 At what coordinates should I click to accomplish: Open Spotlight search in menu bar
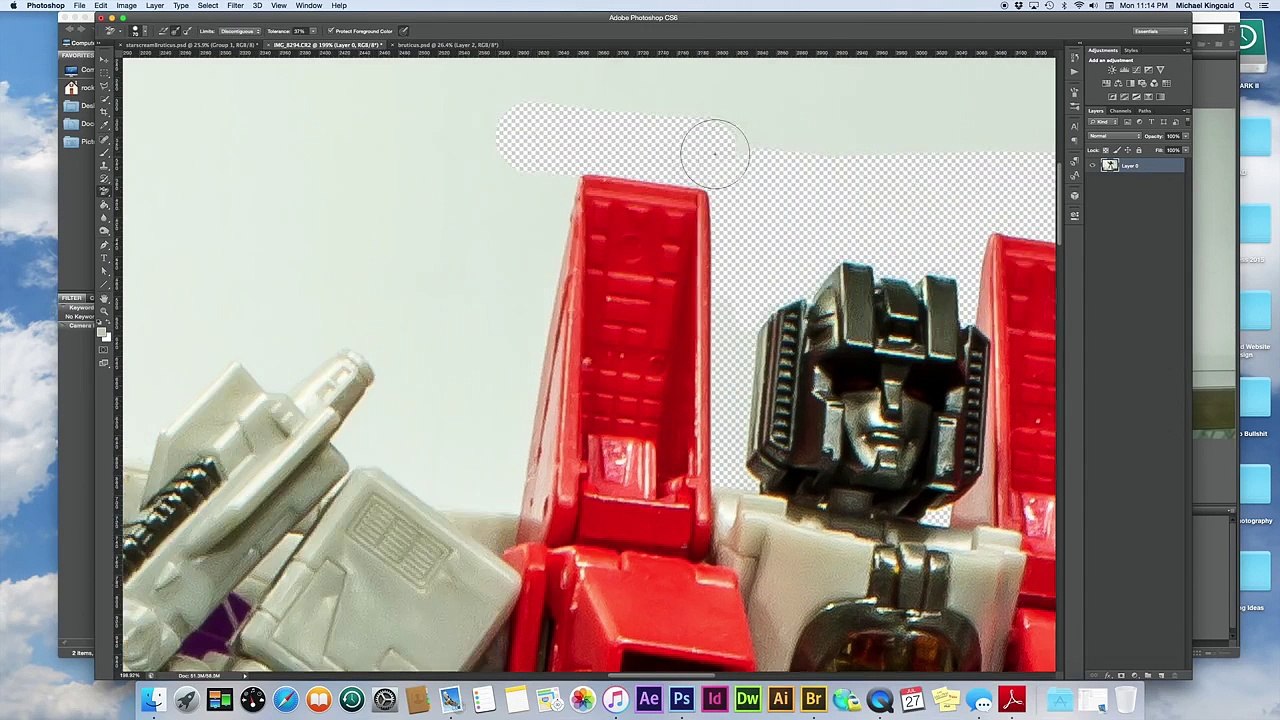tap(1247, 6)
